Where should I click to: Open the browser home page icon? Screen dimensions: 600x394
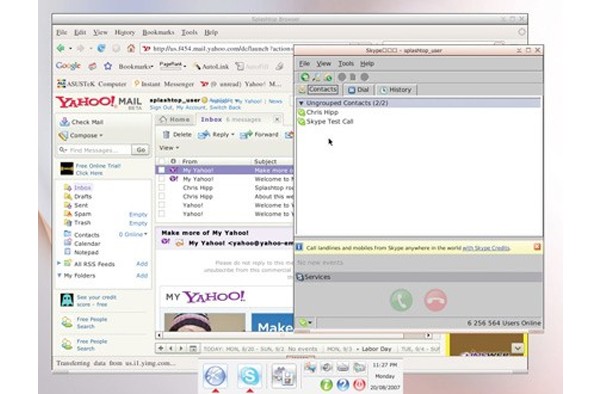click(131, 48)
